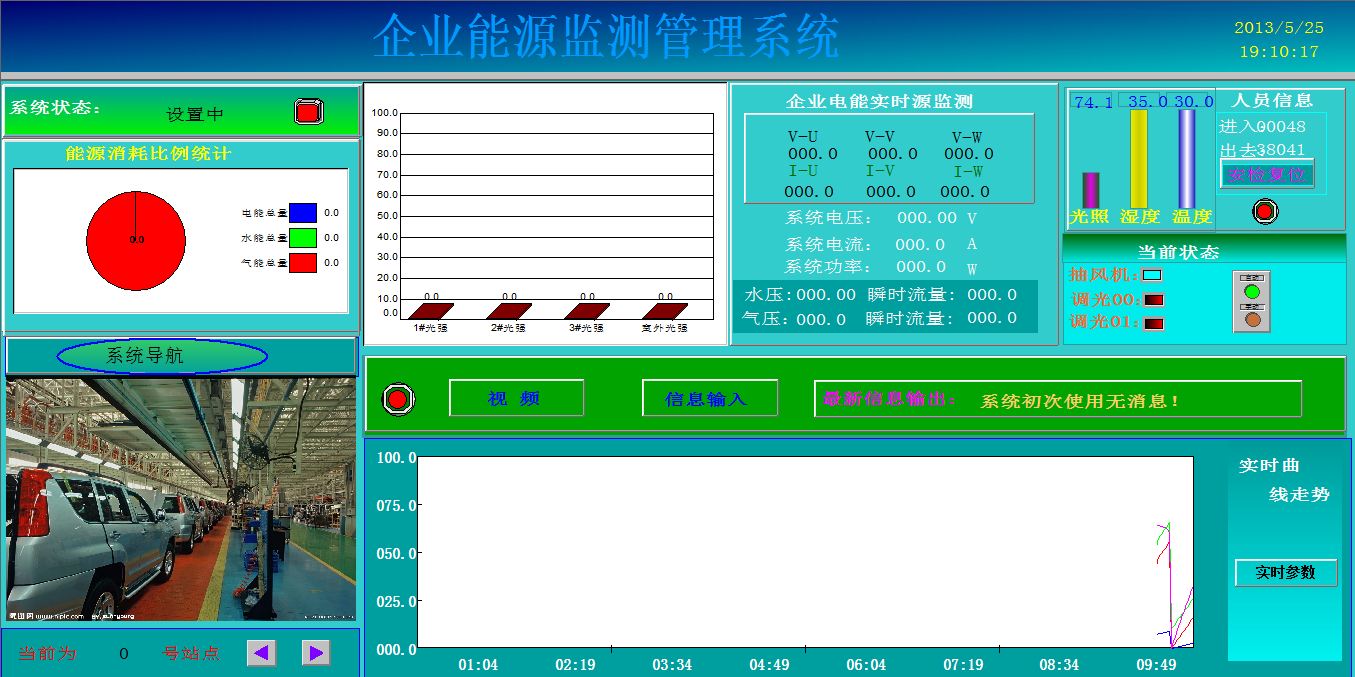Open the 实时参数 real-time parameters
This screenshot has width=1355, height=677.
click(1285, 573)
